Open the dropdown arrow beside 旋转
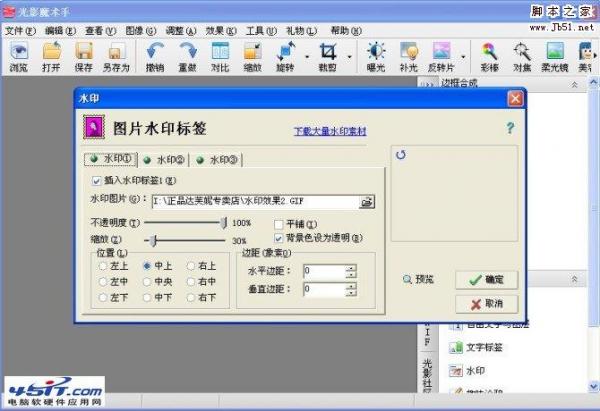600x411 pixels. tap(307, 57)
